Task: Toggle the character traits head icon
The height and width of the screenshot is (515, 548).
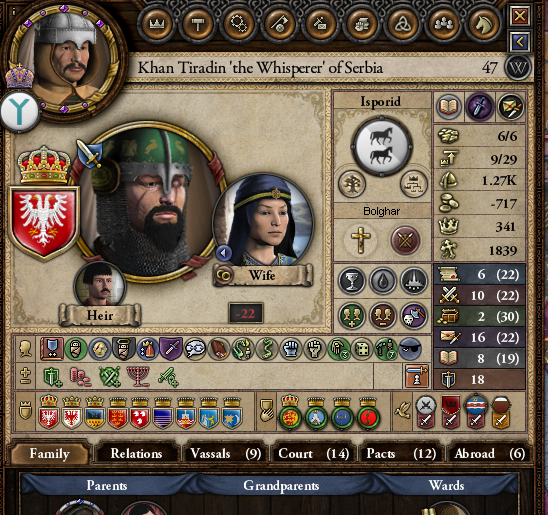Action: (25, 349)
